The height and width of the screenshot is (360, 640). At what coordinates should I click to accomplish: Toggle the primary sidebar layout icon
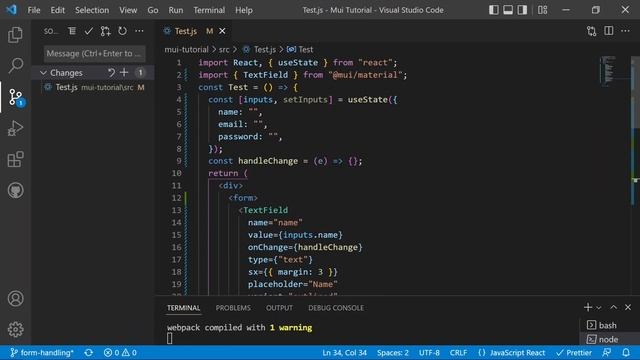493,10
